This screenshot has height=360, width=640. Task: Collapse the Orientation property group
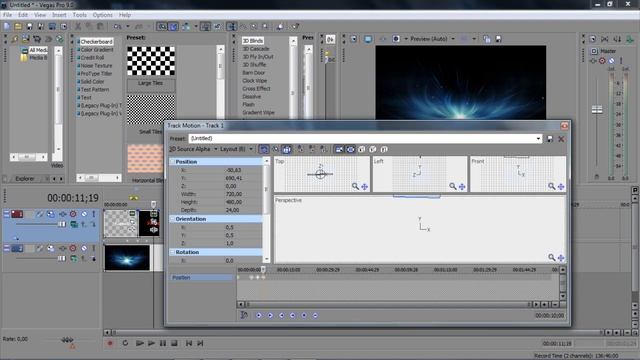172,219
